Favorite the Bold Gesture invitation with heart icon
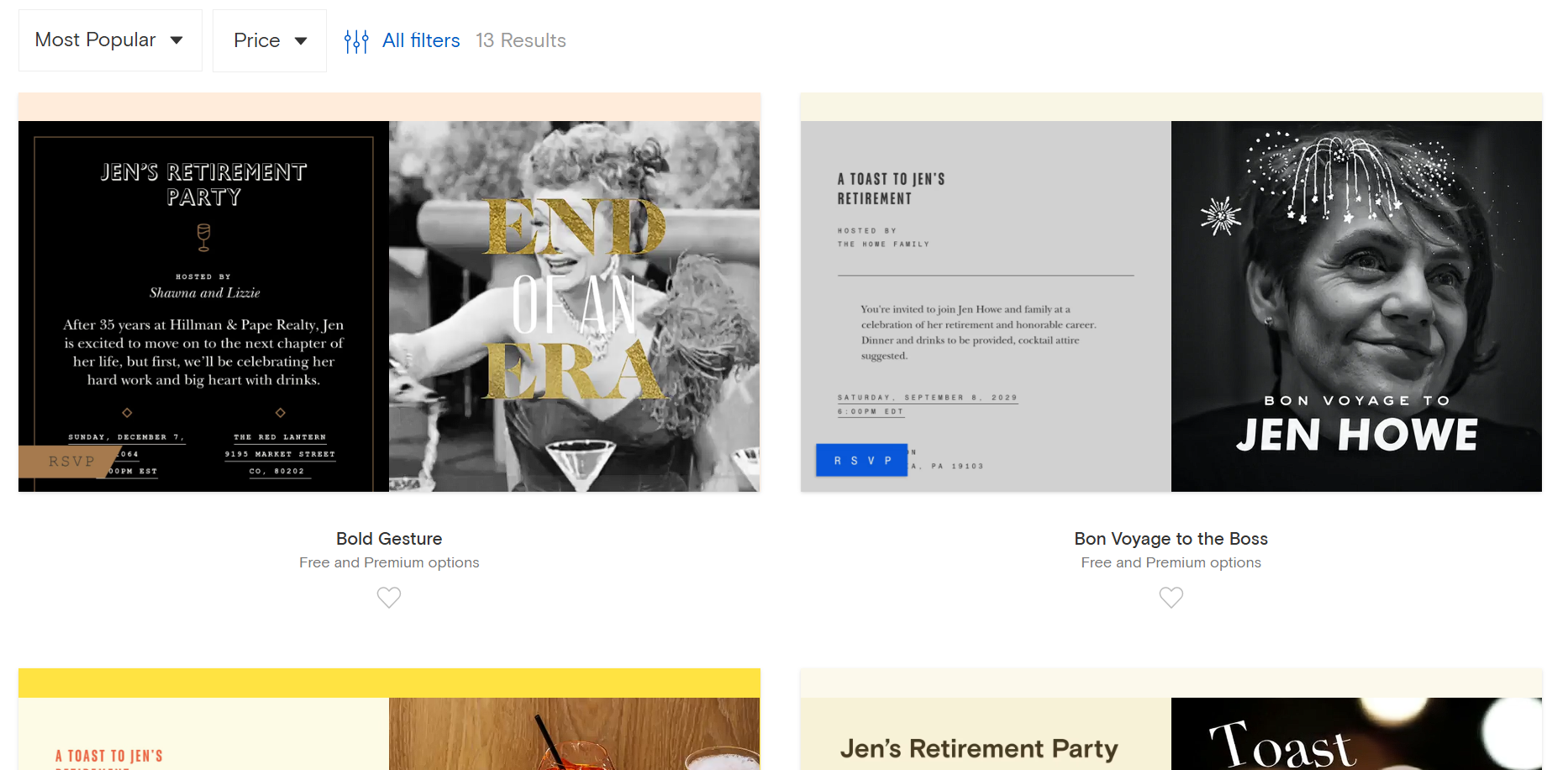Screen dimensions: 1568x770 point(389,597)
